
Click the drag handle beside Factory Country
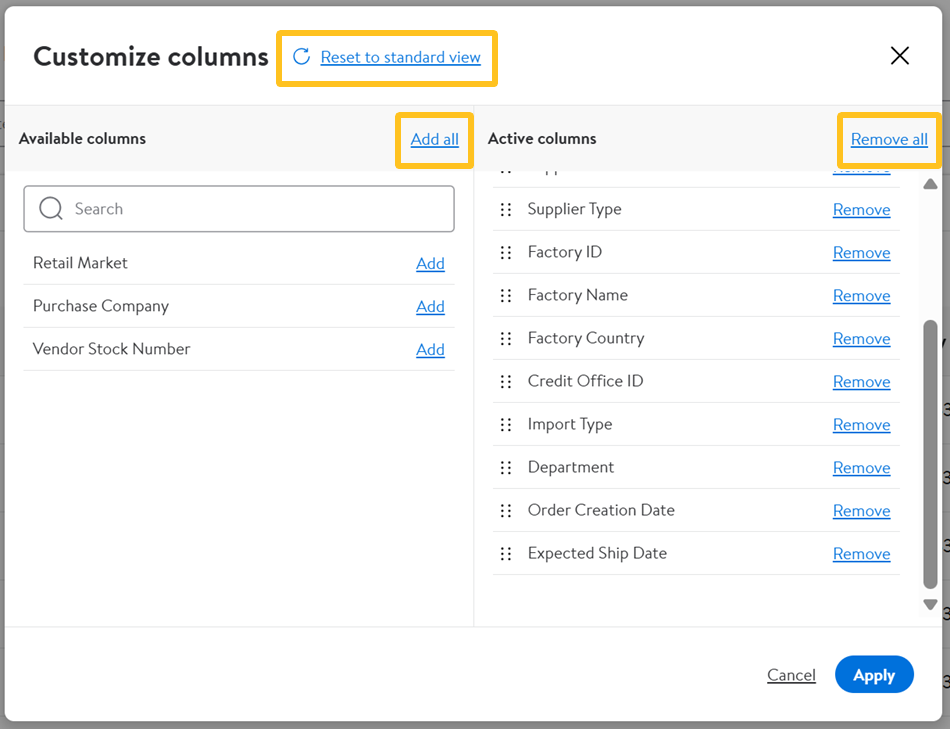pos(506,339)
